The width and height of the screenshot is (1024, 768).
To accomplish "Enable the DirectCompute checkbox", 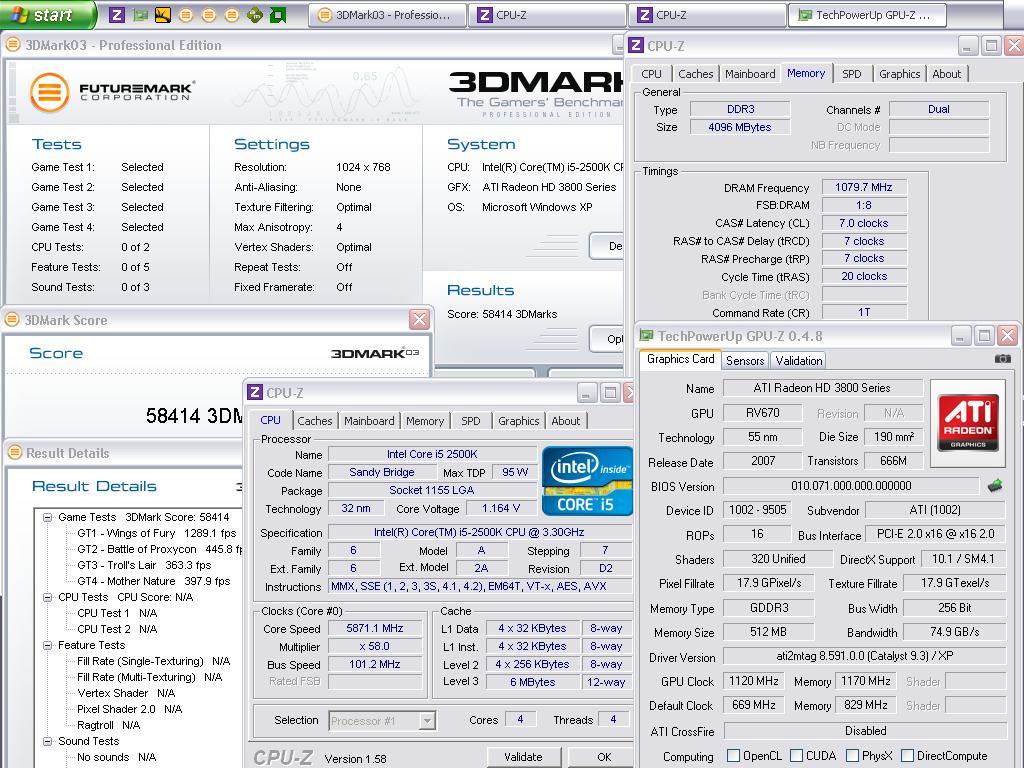I will [x=907, y=756].
